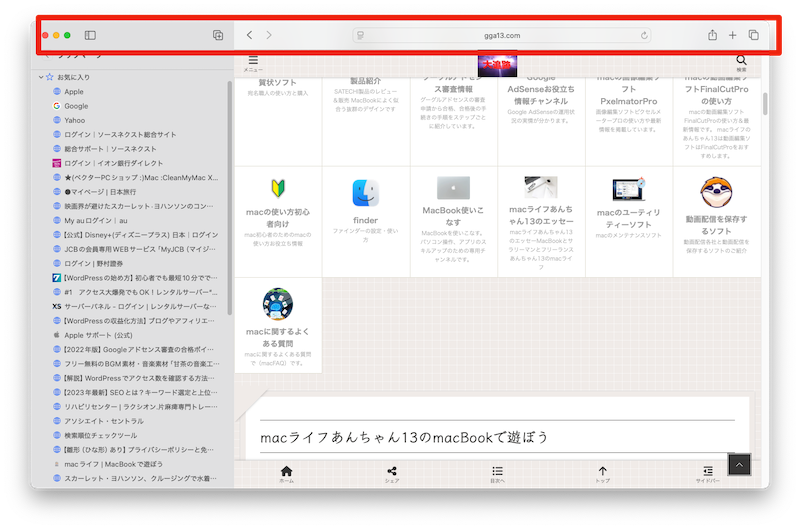The height and width of the screenshot is (529, 800).
Task: Click the 大追跡 site logo image
Action: [x=497, y=64]
